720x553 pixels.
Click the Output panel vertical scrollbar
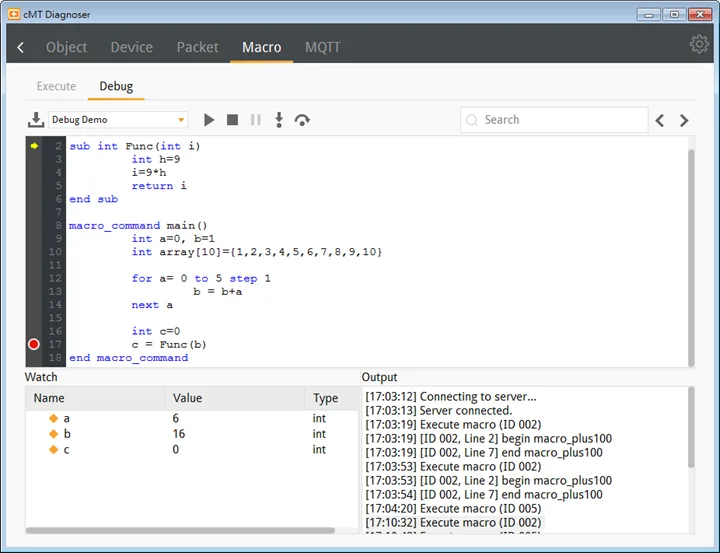click(691, 428)
